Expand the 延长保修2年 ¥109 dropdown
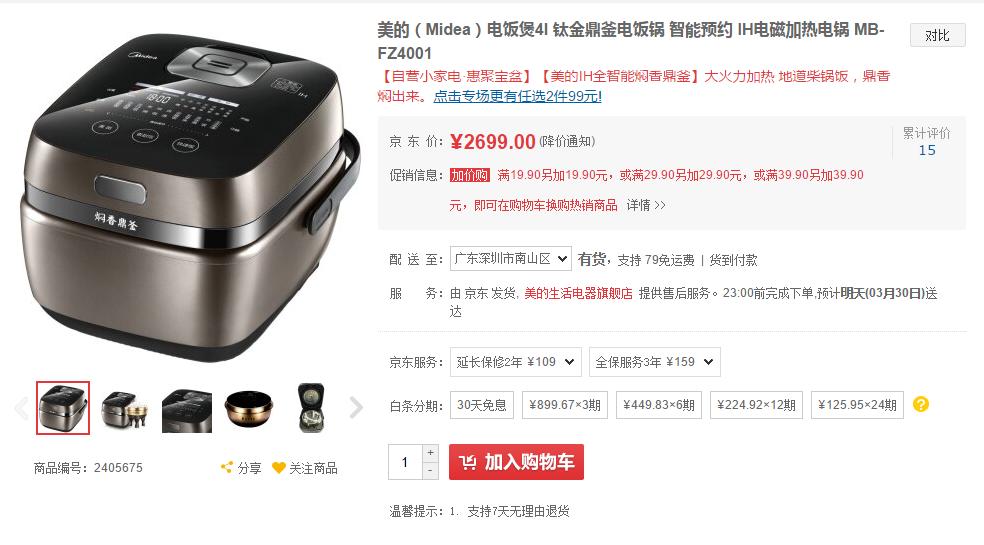Viewport: 984px width, 545px height. click(515, 362)
